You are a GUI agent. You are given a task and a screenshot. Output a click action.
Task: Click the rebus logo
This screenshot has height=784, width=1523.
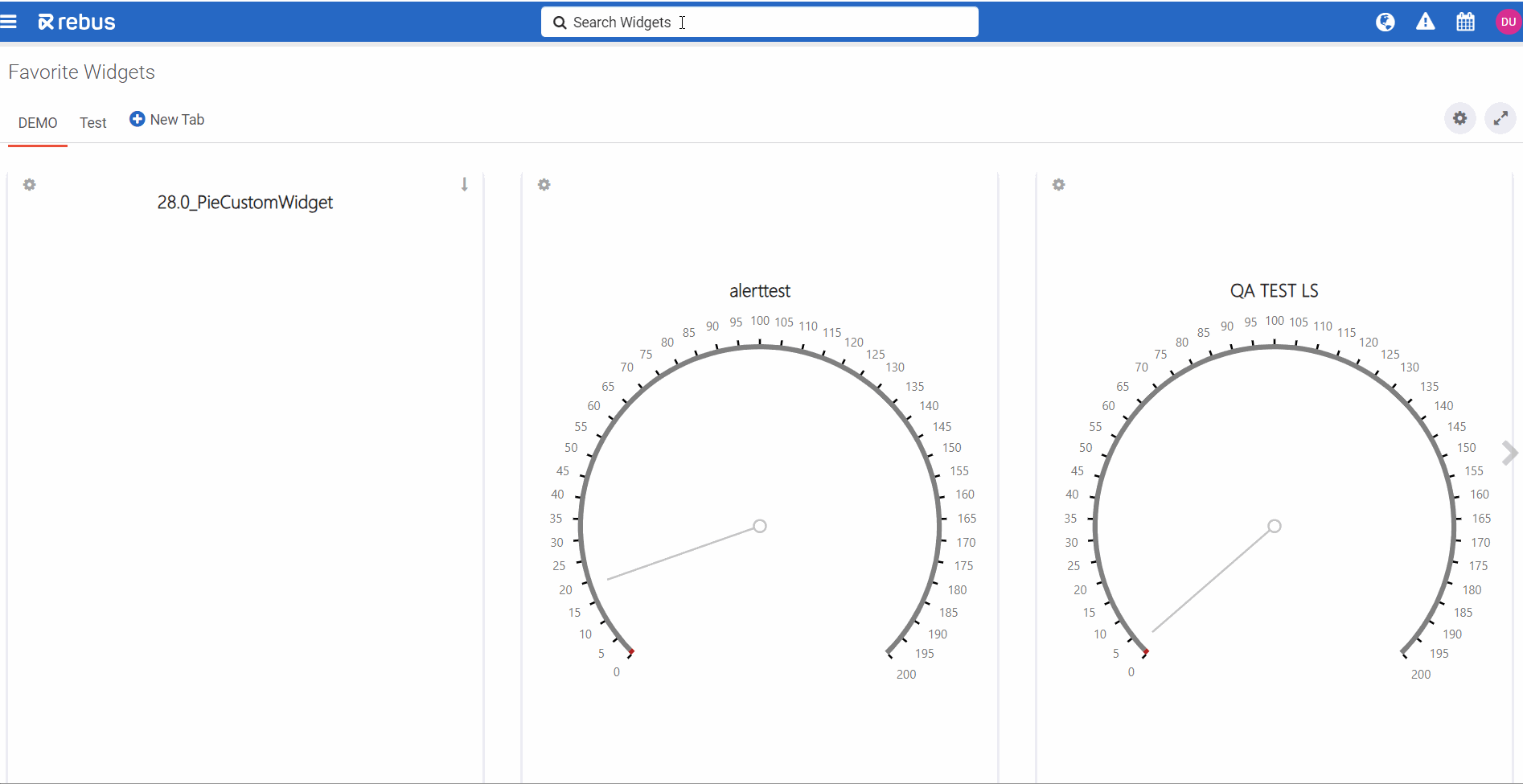(x=77, y=23)
